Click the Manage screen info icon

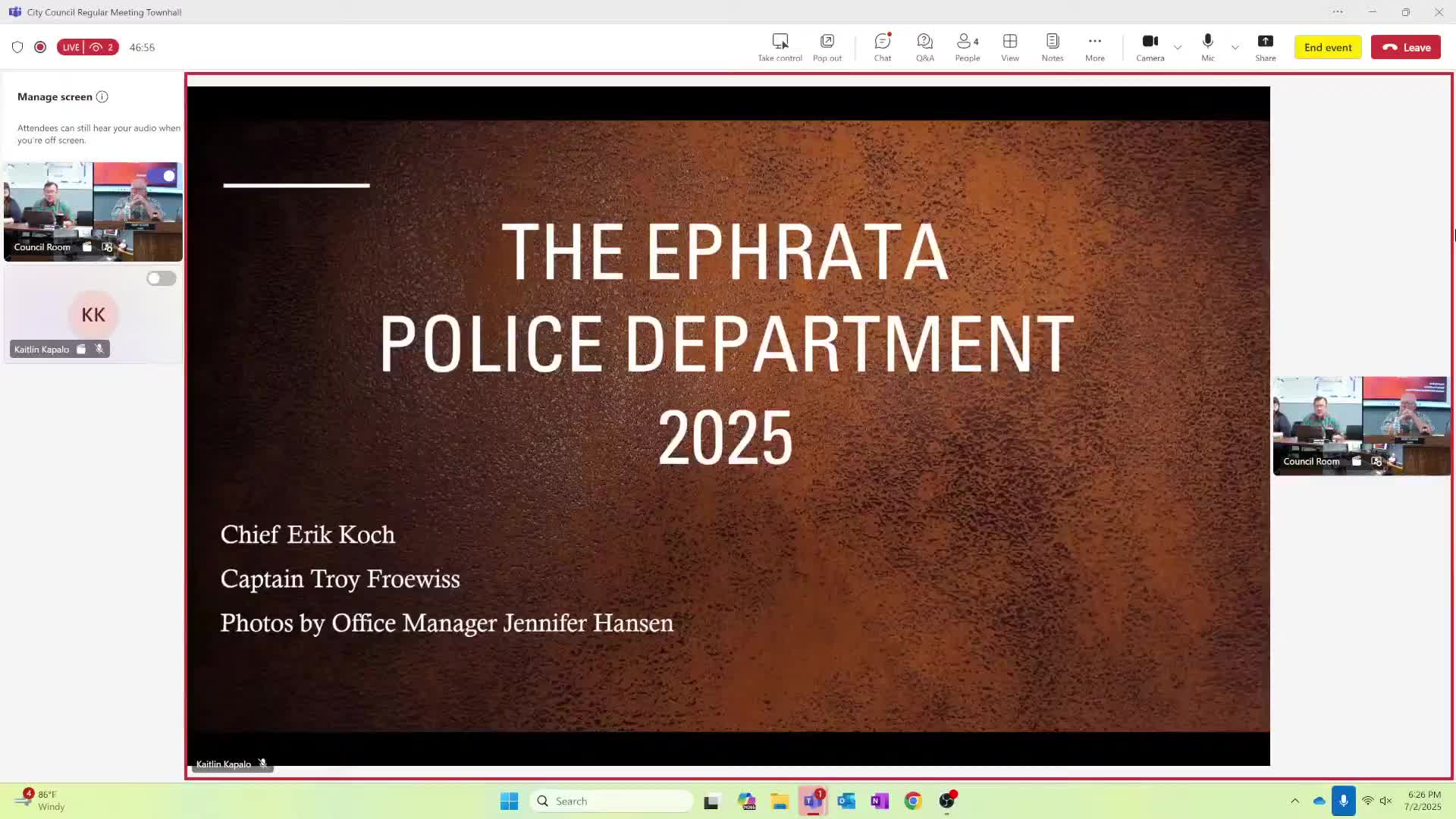pyautogui.click(x=102, y=97)
